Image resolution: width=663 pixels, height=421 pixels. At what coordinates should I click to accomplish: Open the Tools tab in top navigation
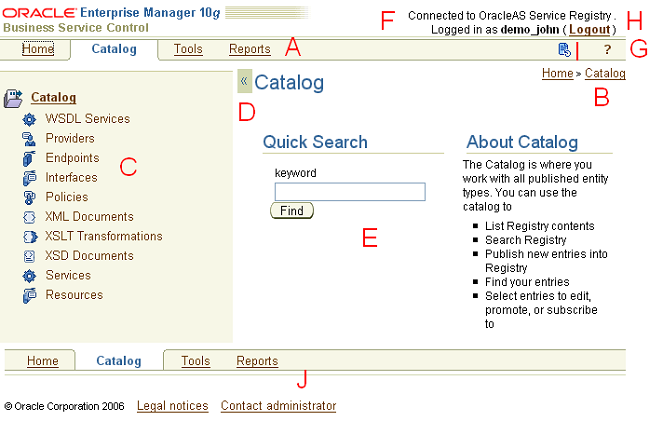188,49
